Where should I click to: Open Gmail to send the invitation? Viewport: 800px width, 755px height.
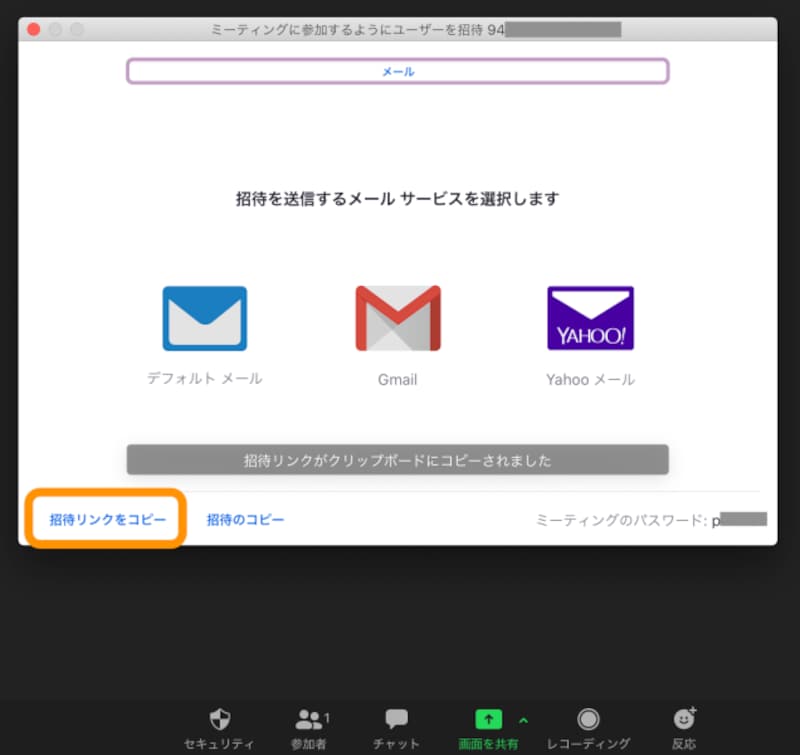pos(397,316)
